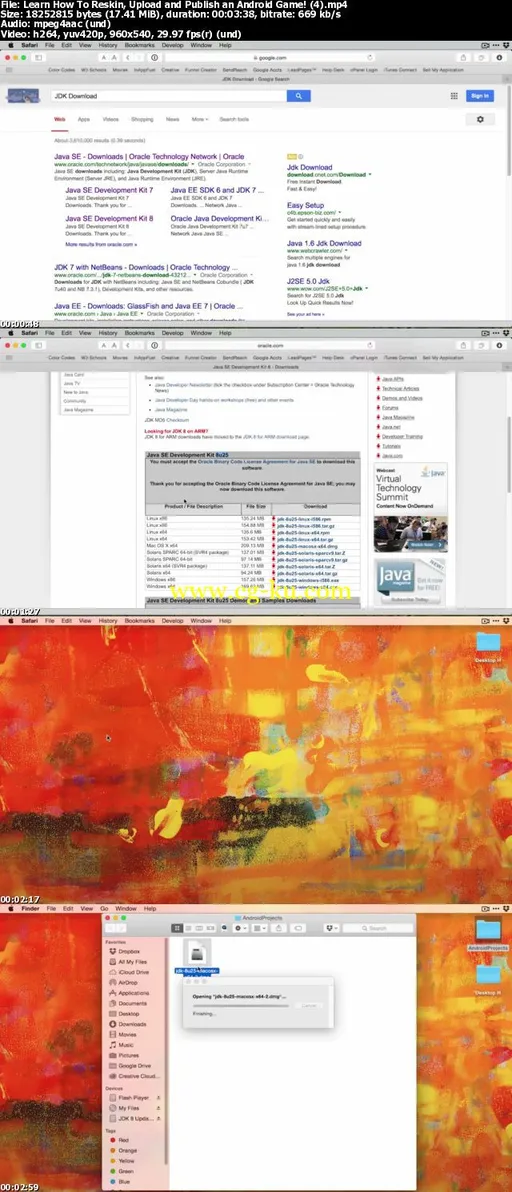Click the JDK Download Google search field
Image resolution: width=512 pixels, height=1192 pixels.
click(169, 96)
